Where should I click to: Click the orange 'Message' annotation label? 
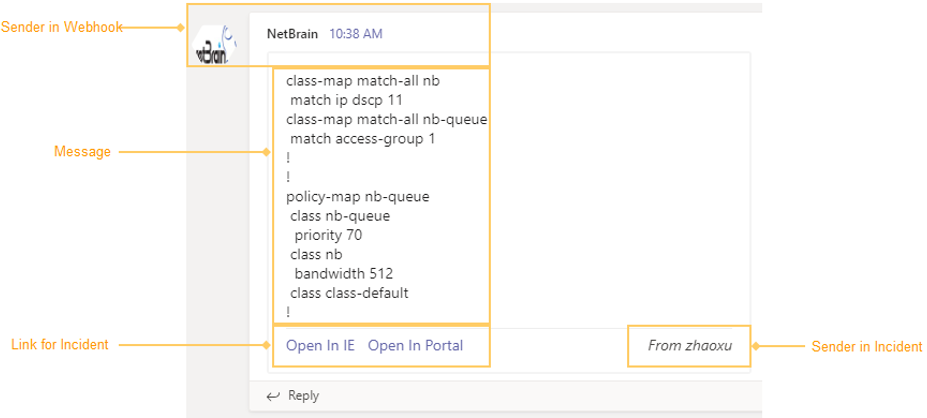(82, 152)
